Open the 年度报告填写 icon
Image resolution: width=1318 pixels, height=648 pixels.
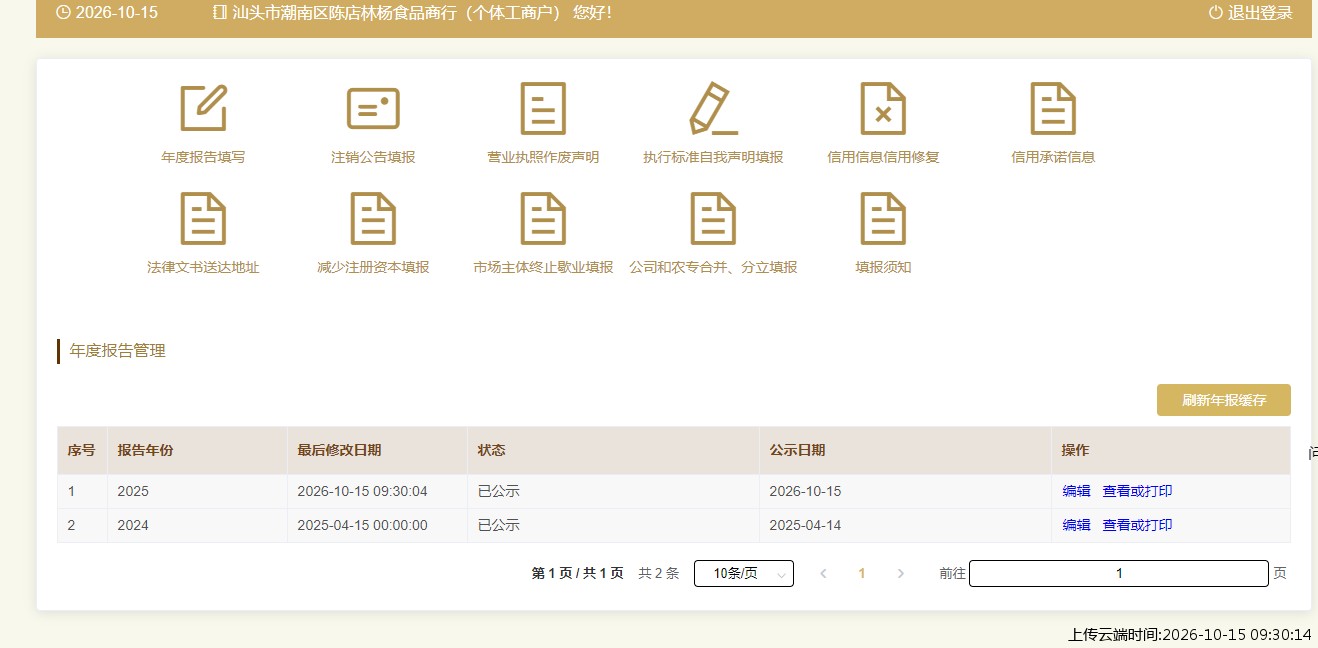coord(203,108)
